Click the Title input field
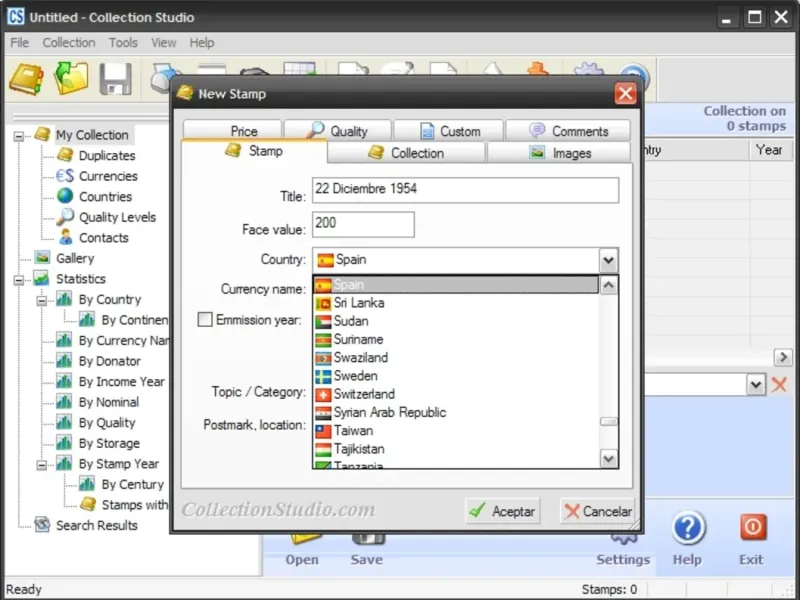The width and height of the screenshot is (800, 600). tap(465, 190)
